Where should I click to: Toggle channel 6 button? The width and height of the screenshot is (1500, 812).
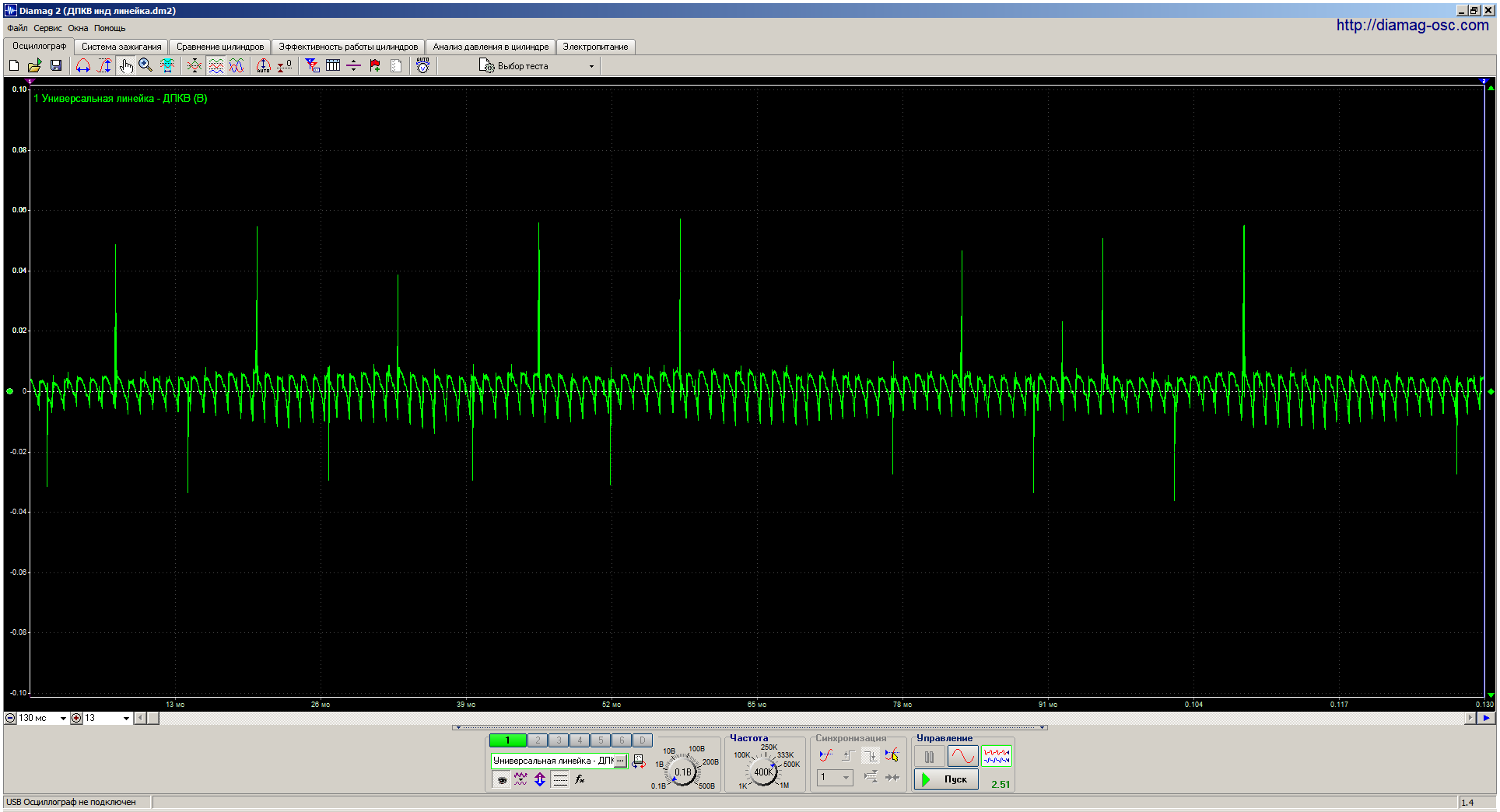click(622, 740)
